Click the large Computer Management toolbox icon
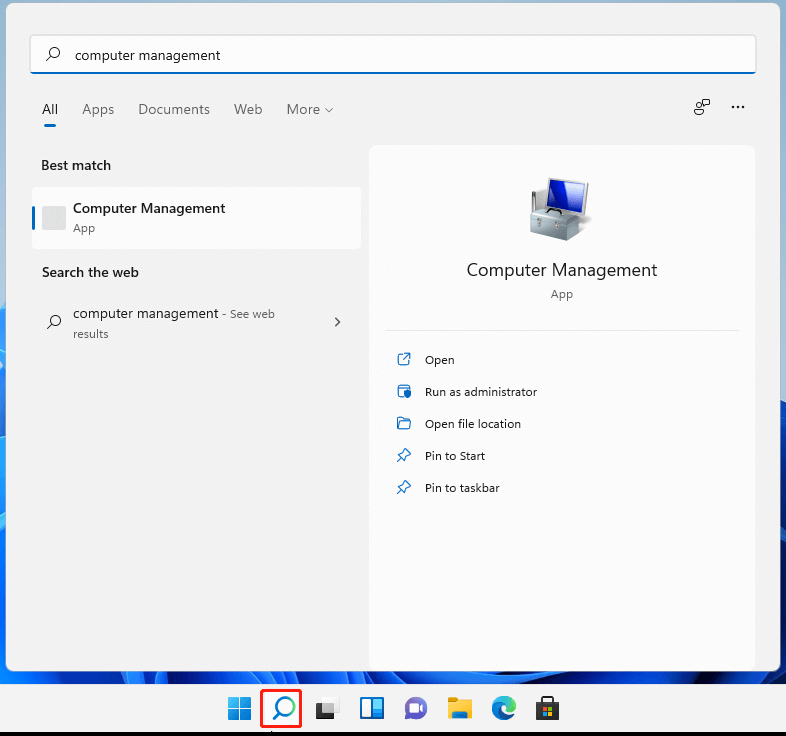This screenshot has width=786, height=736. point(561,209)
